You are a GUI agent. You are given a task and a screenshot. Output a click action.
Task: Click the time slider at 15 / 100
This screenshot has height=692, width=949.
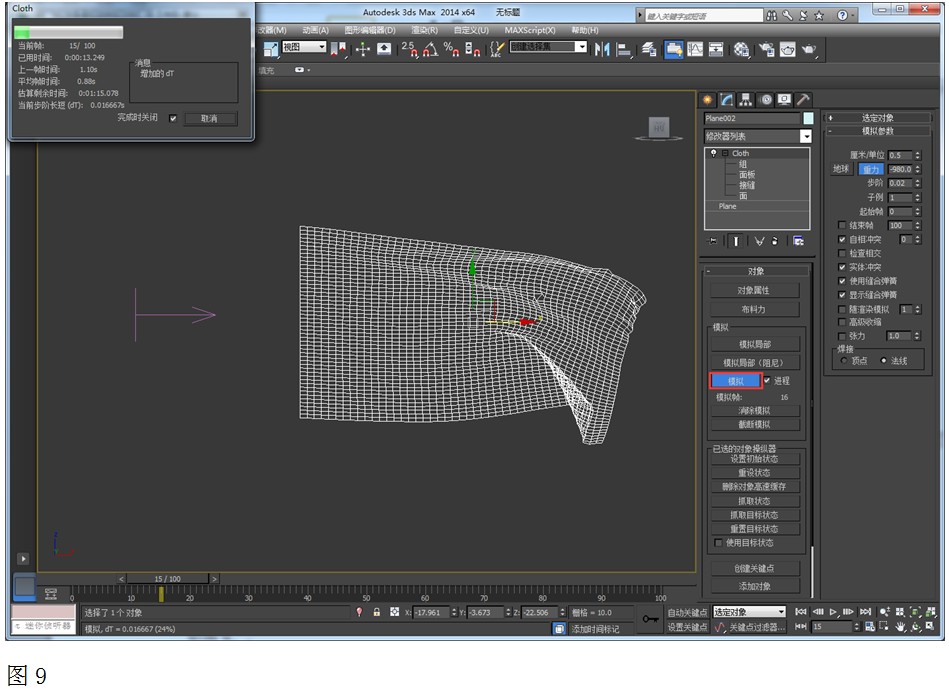(167, 579)
